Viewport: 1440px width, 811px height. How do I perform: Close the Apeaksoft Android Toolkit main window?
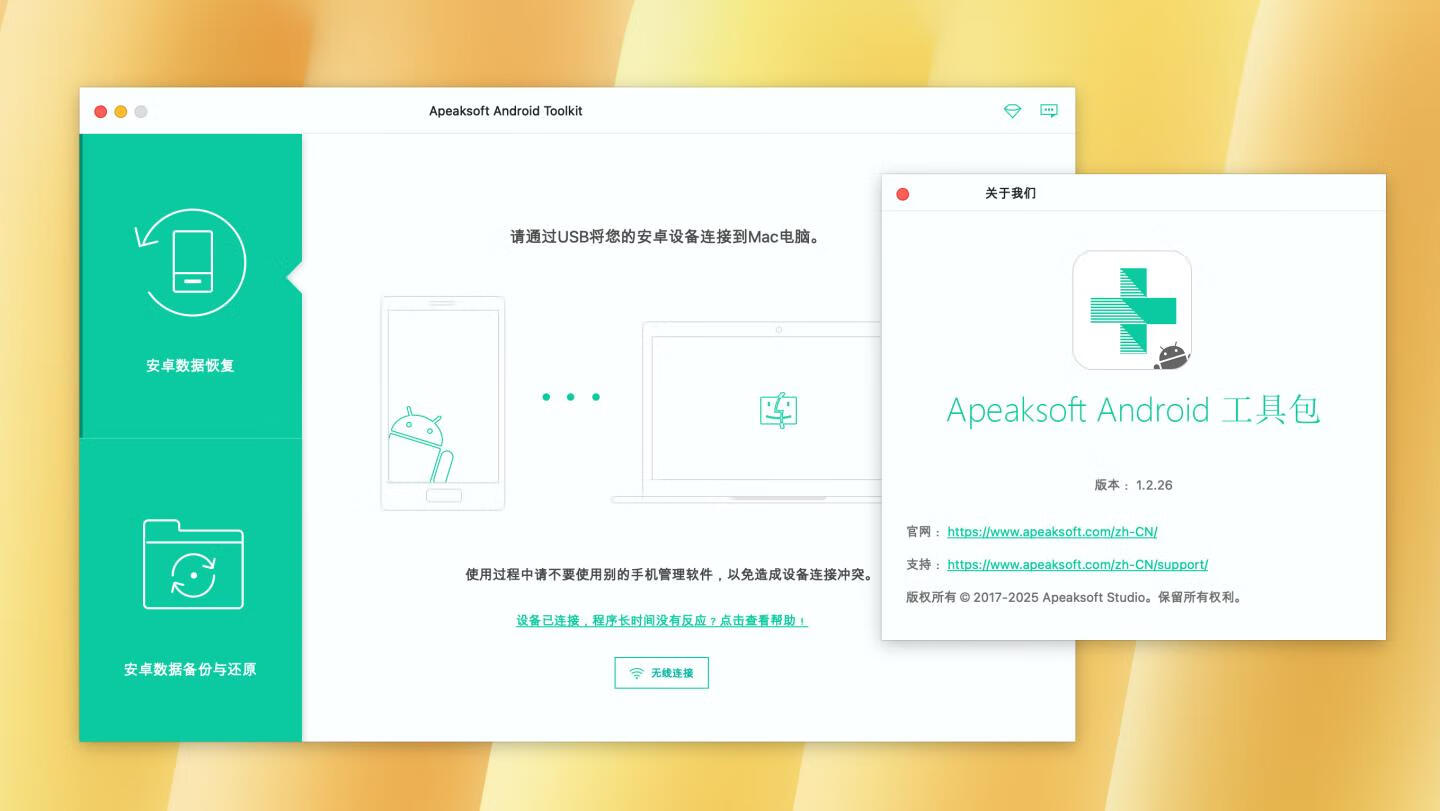pos(100,112)
